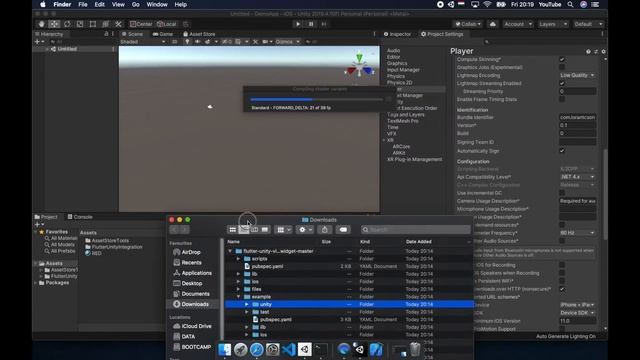Viewport: 640px width, 360px height.
Task: Open the Window menu in menu bar
Action: [x=157, y=4]
